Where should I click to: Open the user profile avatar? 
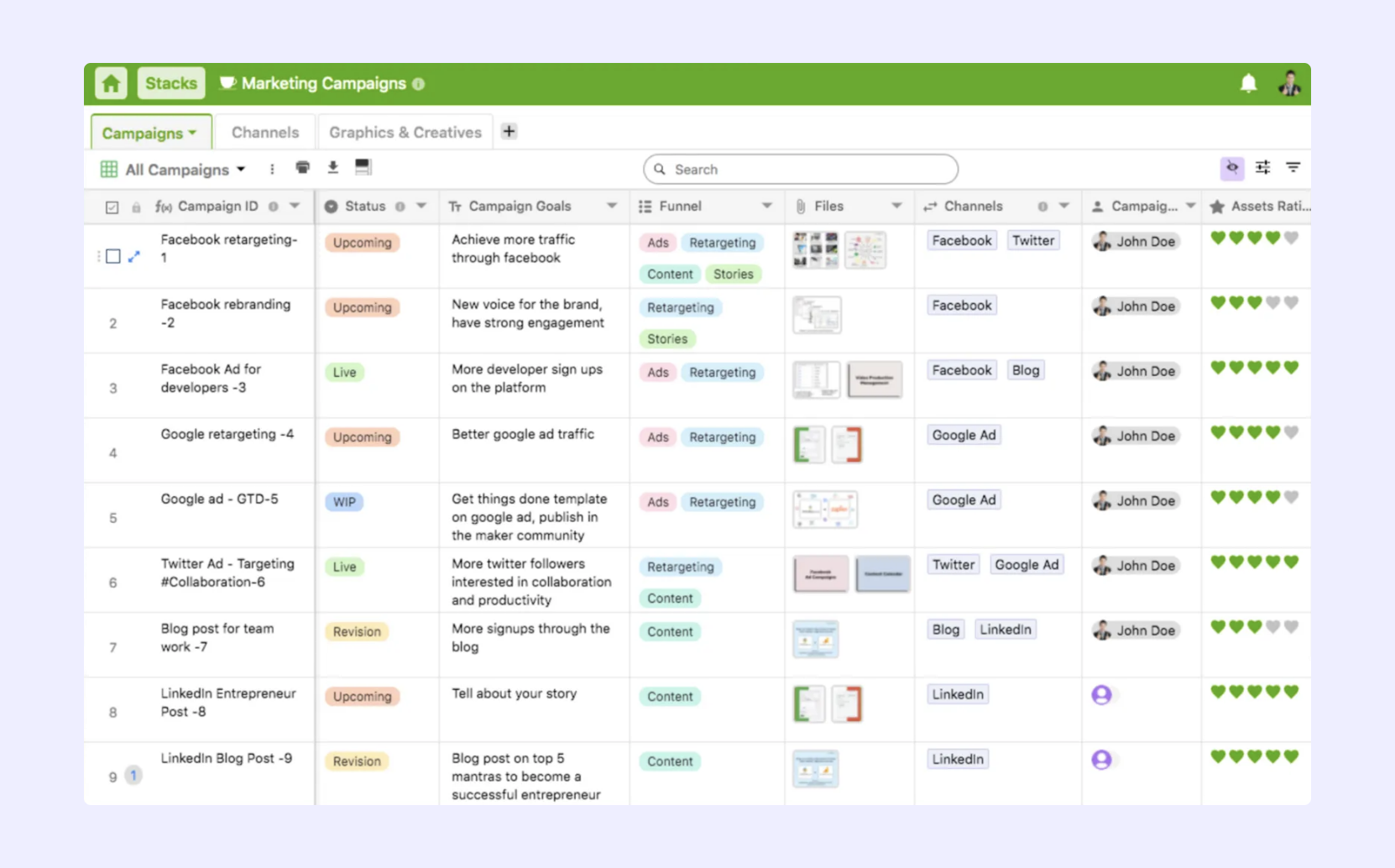1289,83
